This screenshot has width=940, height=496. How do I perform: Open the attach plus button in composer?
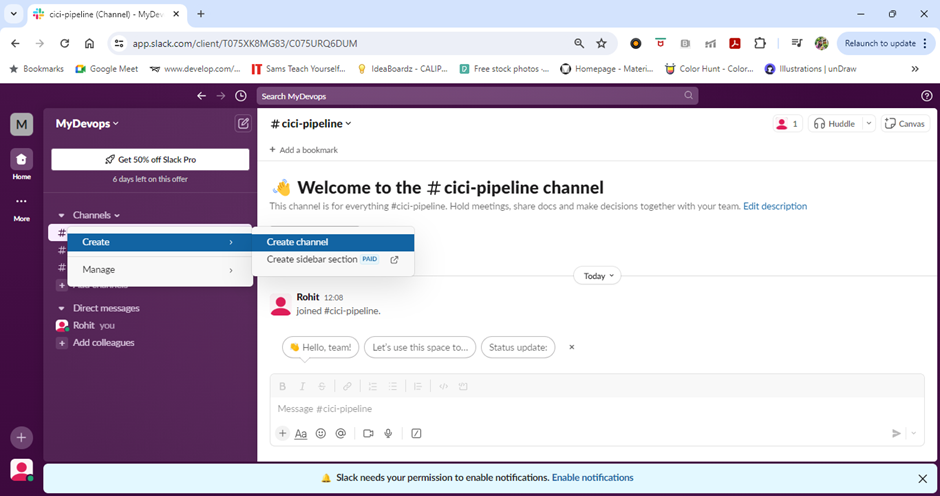click(282, 433)
